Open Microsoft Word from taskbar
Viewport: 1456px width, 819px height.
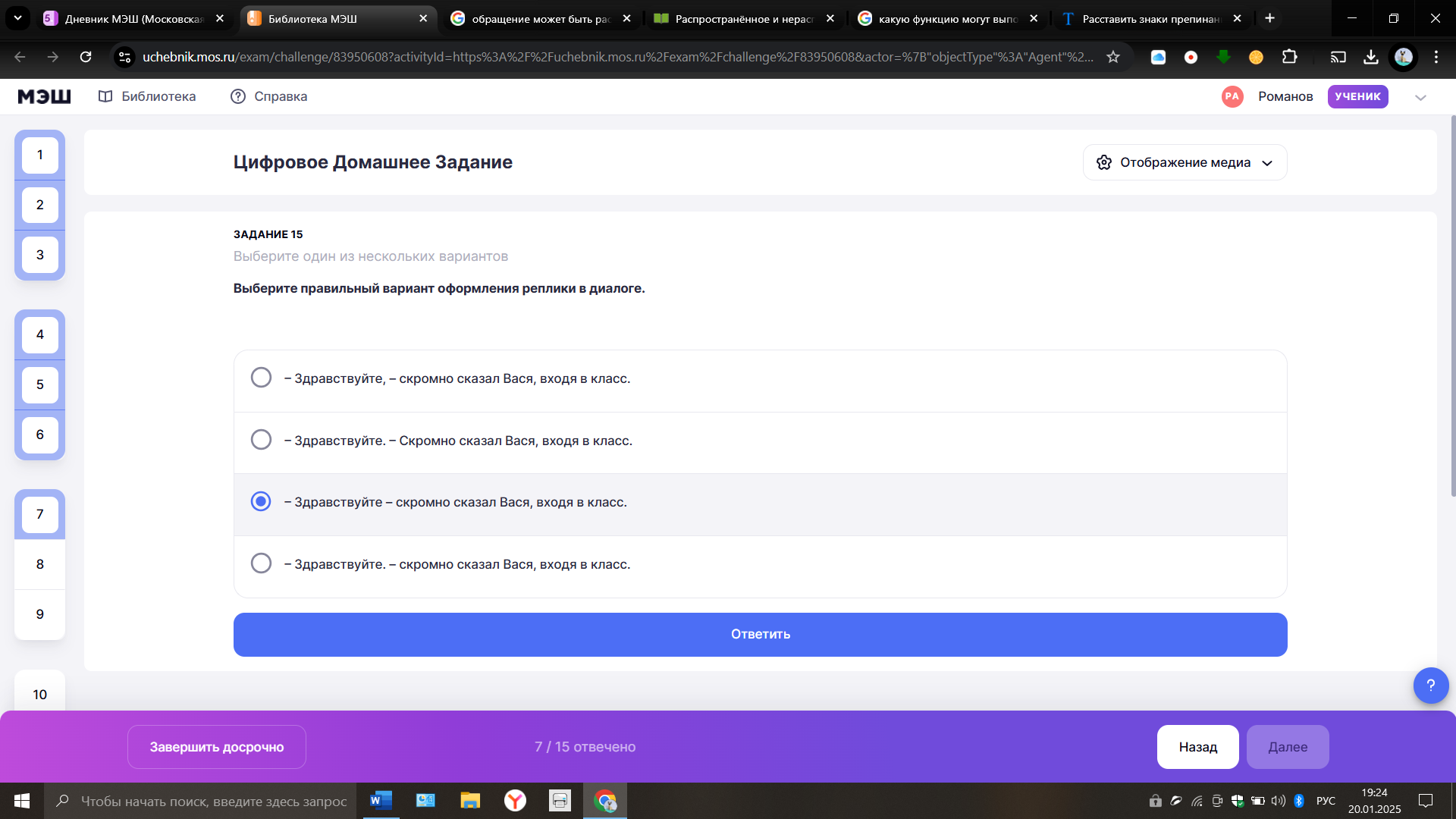pyautogui.click(x=381, y=801)
